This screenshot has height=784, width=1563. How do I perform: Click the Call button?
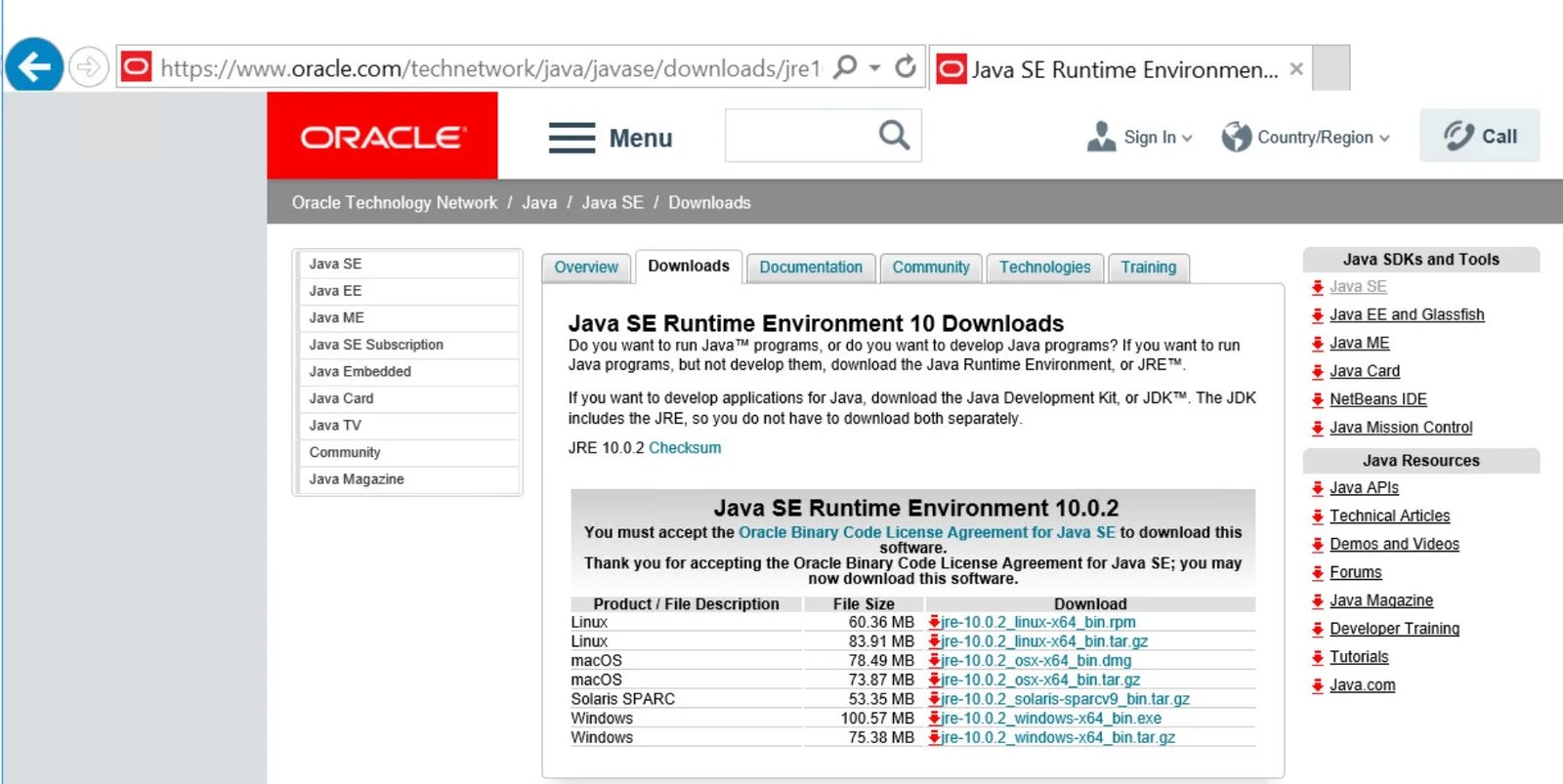(1480, 136)
